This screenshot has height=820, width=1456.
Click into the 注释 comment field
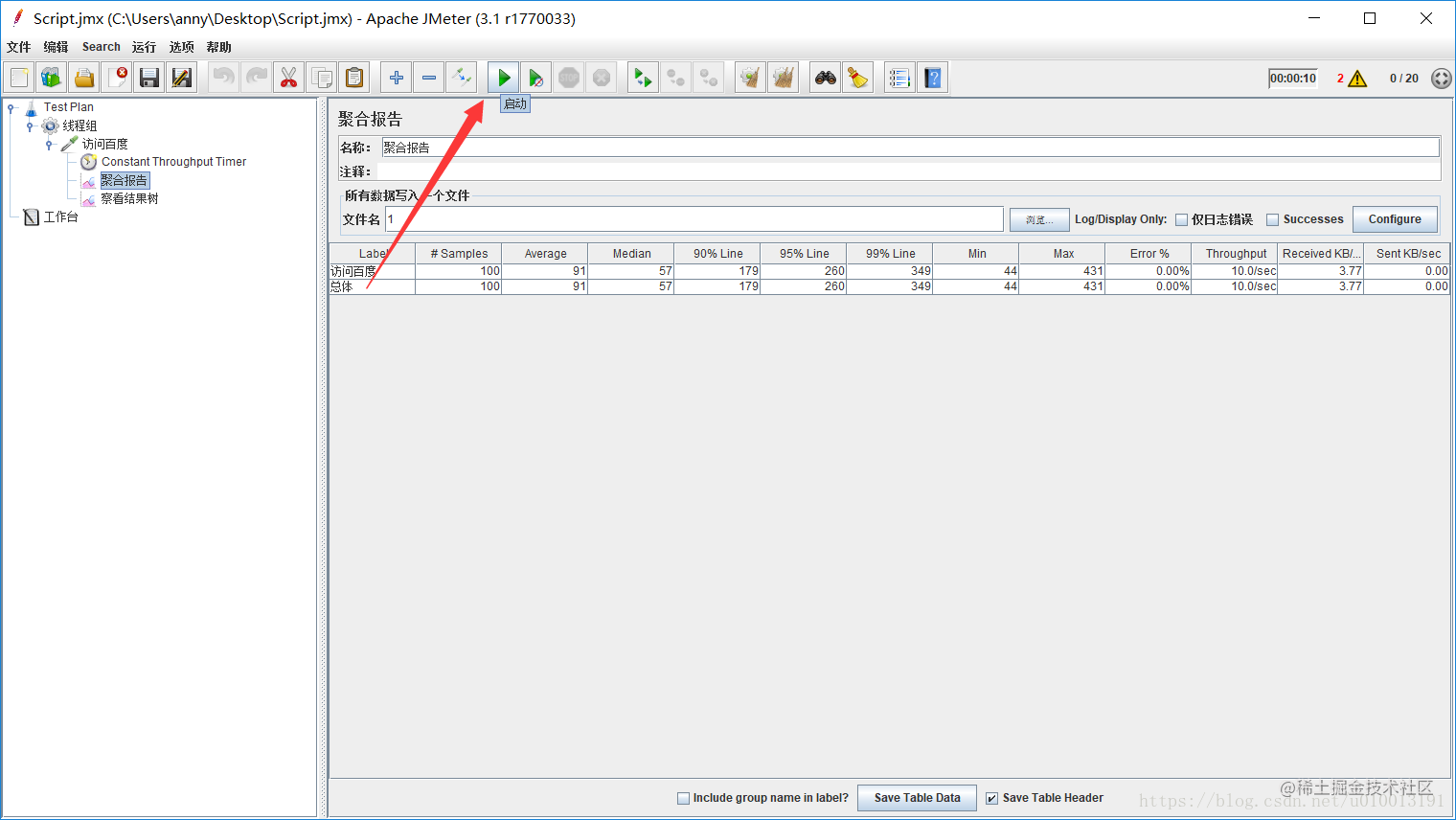pyautogui.click(x=908, y=171)
